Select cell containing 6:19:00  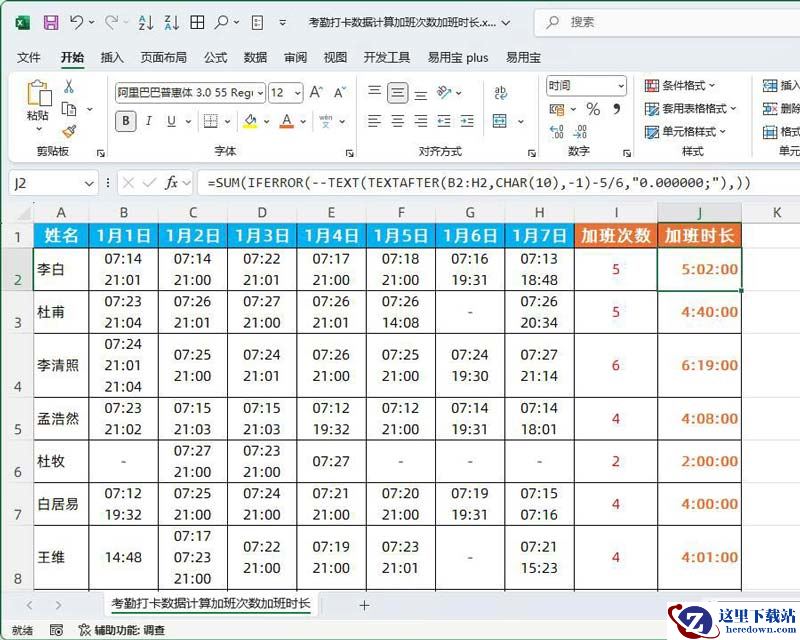[x=699, y=365]
